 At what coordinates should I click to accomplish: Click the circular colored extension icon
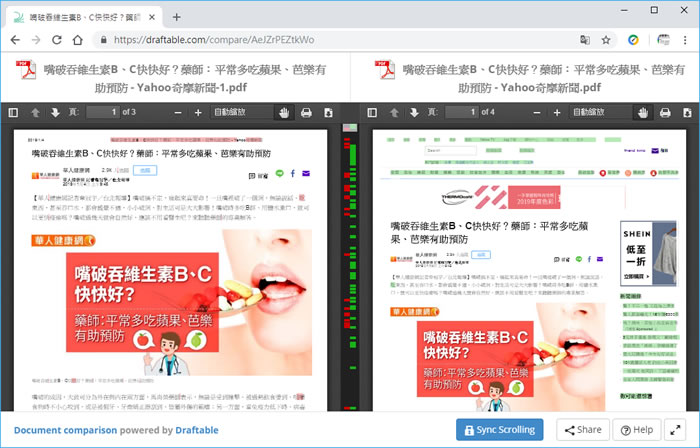point(633,40)
